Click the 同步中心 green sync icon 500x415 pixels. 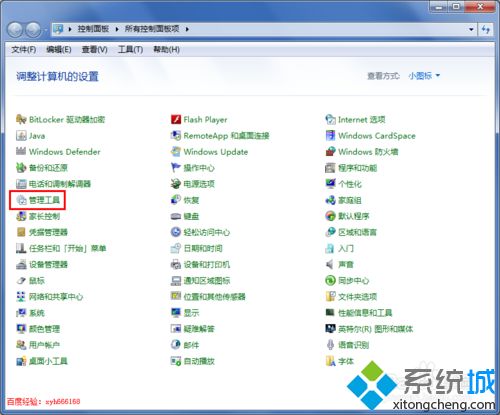[x=330, y=280]
